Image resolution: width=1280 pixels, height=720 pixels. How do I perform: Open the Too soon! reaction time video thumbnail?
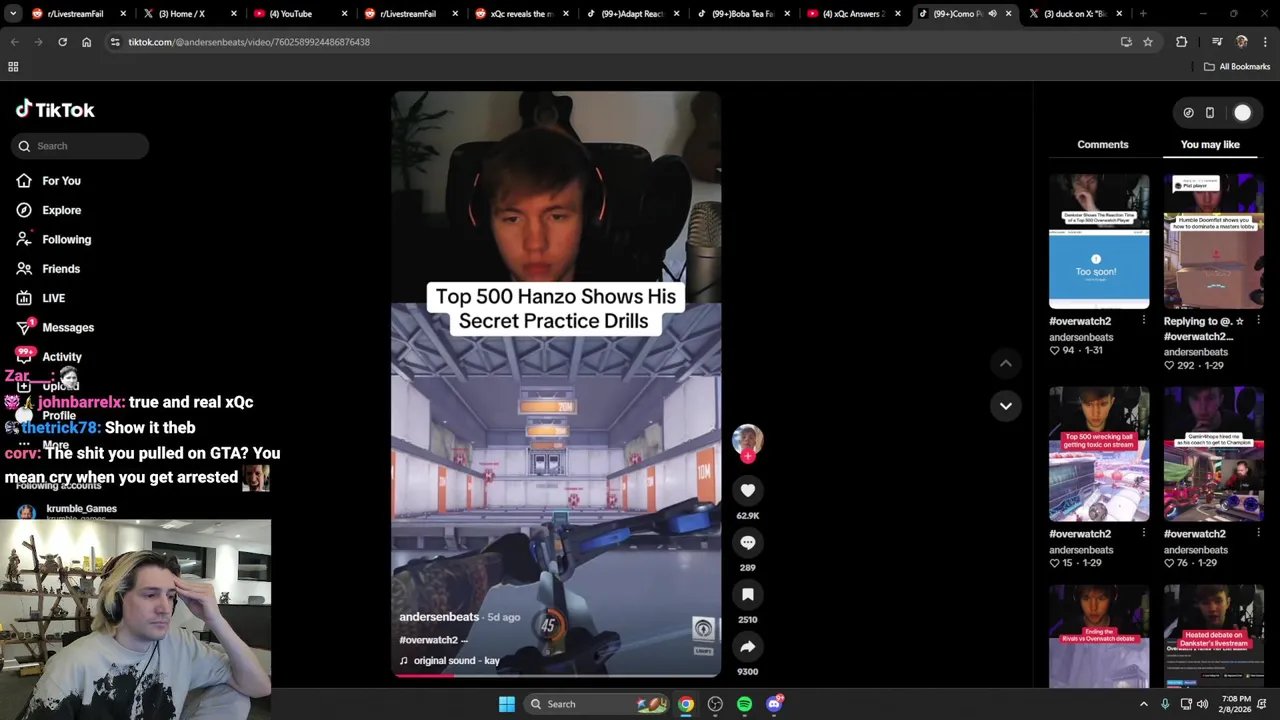[1099, 241]
